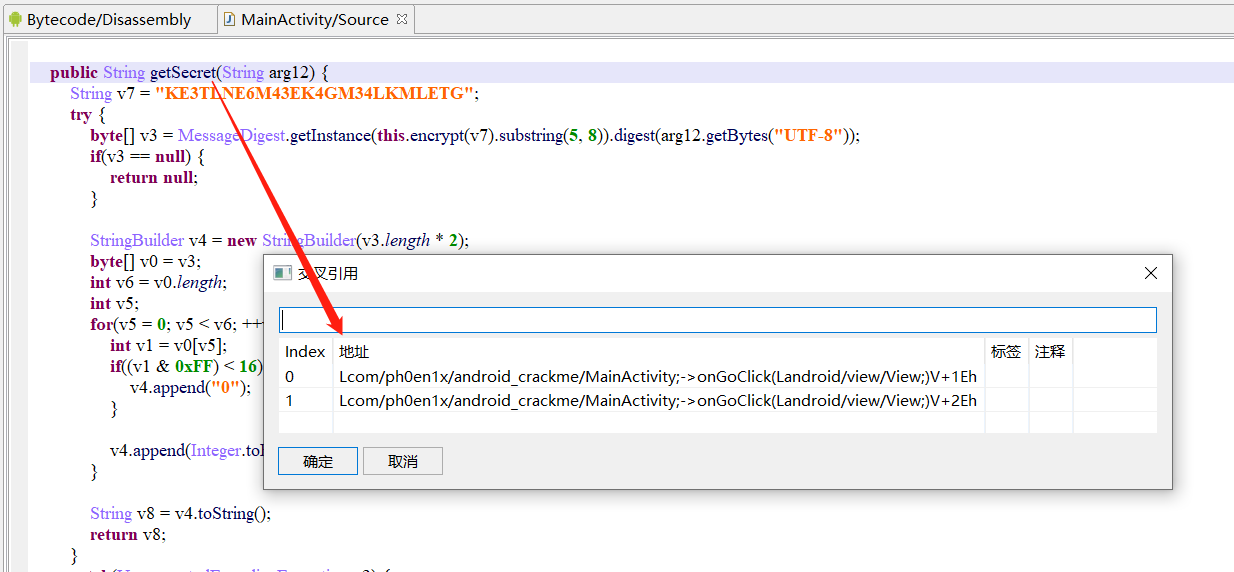Click the 注释 column header

pyautogui.click(x=1050, y=351)
